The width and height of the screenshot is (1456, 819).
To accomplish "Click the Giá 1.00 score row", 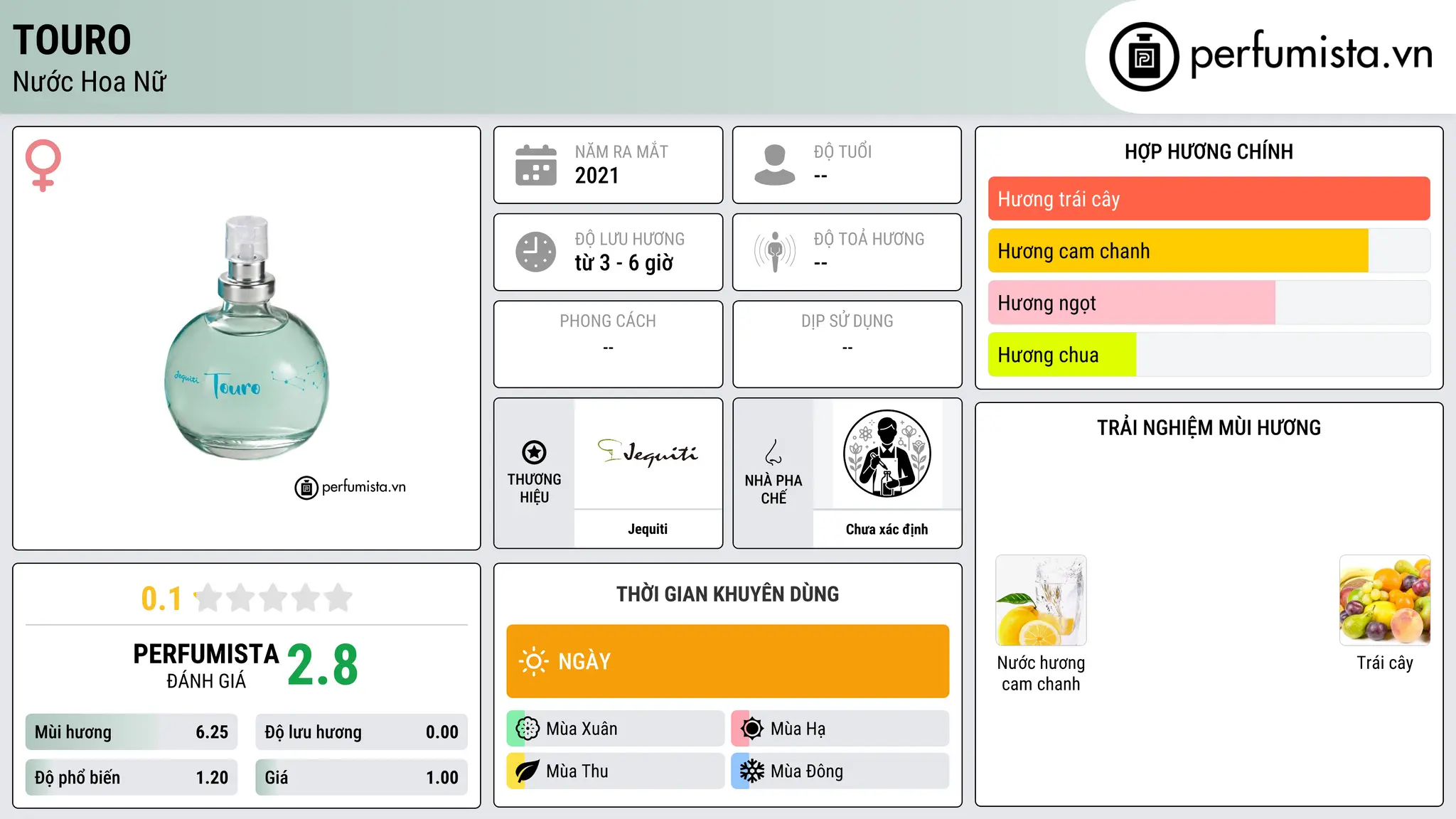I will pyautogui.click(x=361, y=778).
